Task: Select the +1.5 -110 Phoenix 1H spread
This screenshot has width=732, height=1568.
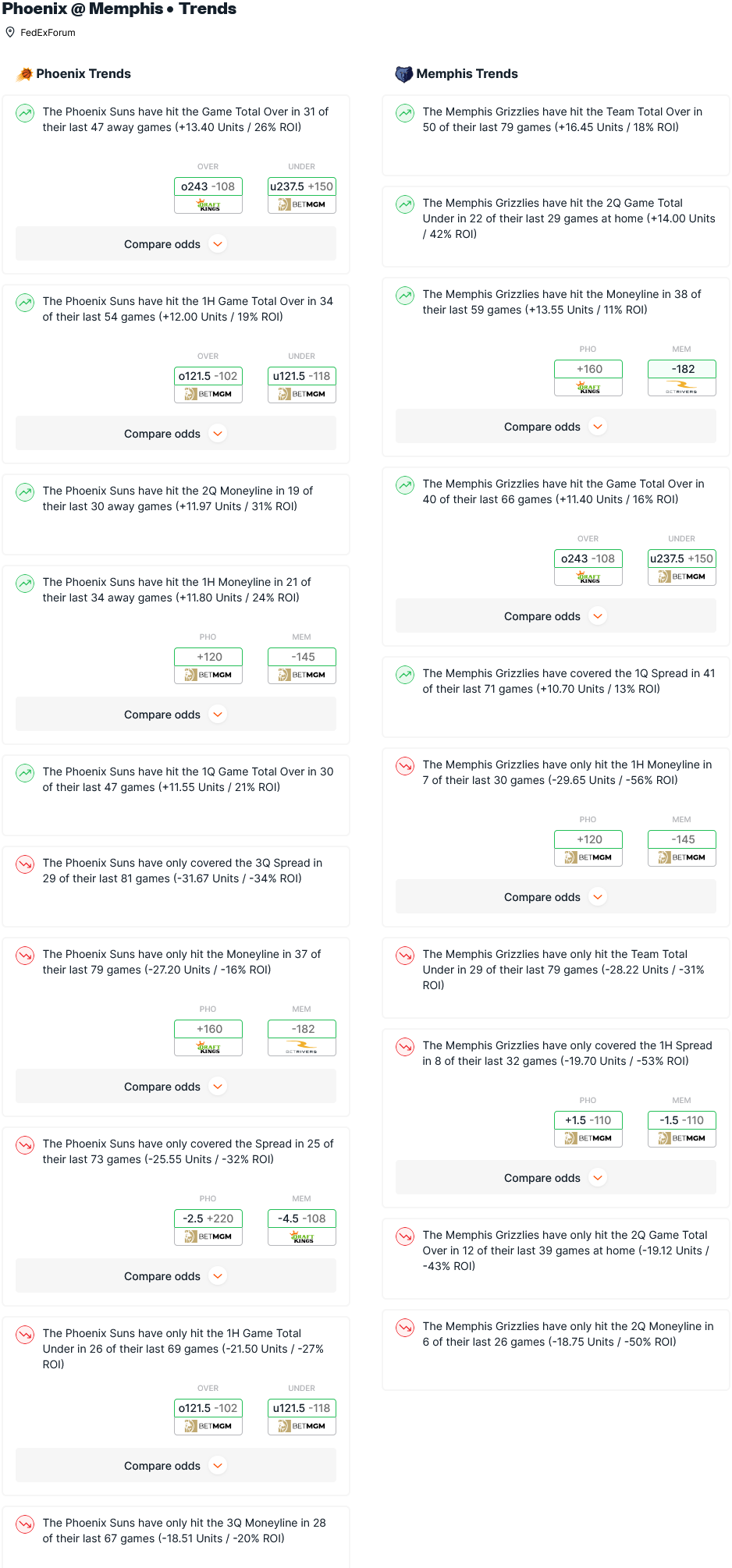Action: [x=588, y=1120]
